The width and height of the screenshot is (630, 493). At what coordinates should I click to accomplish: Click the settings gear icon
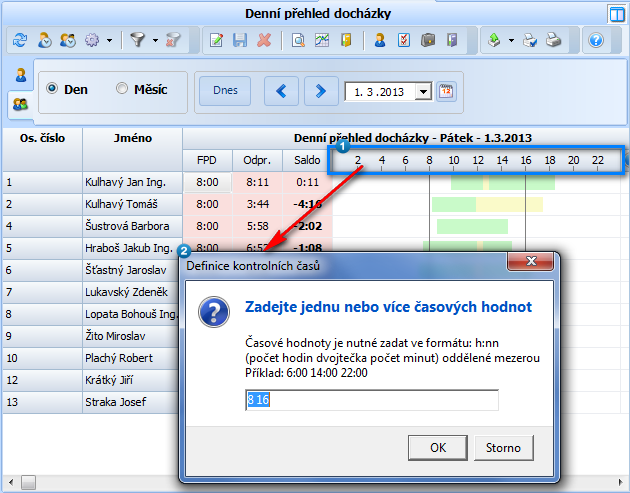(92, 40)
